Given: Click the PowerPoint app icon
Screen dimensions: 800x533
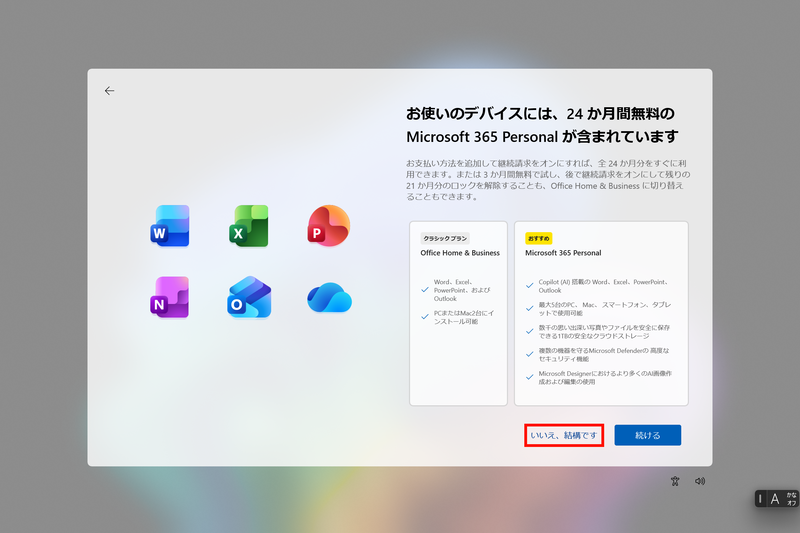Looking at the screenshot, I should coord(329,226).
